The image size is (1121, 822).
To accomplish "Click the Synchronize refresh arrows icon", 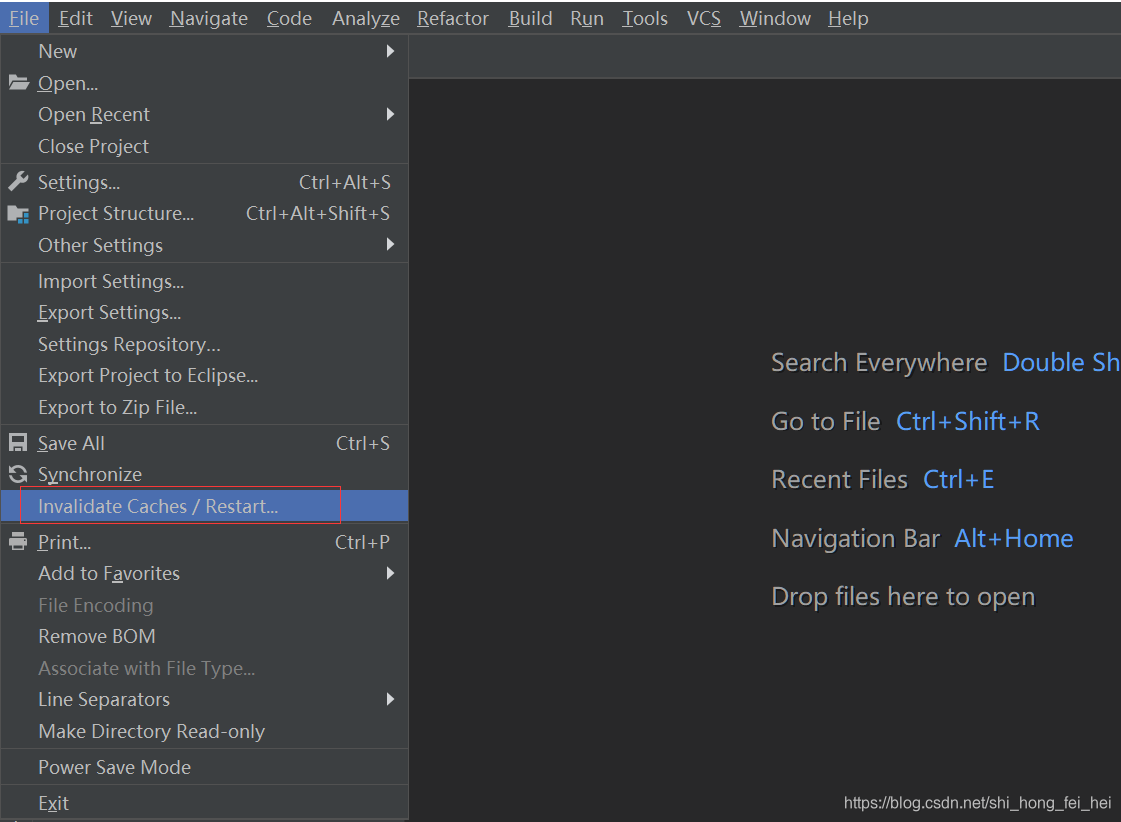I will (x=18, y=474).
